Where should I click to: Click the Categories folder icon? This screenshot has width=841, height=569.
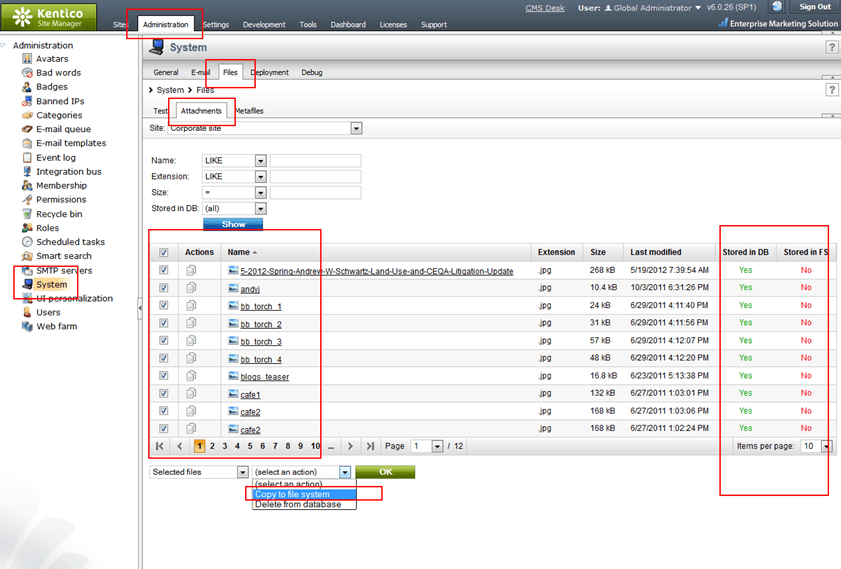(x=27, y=115)
